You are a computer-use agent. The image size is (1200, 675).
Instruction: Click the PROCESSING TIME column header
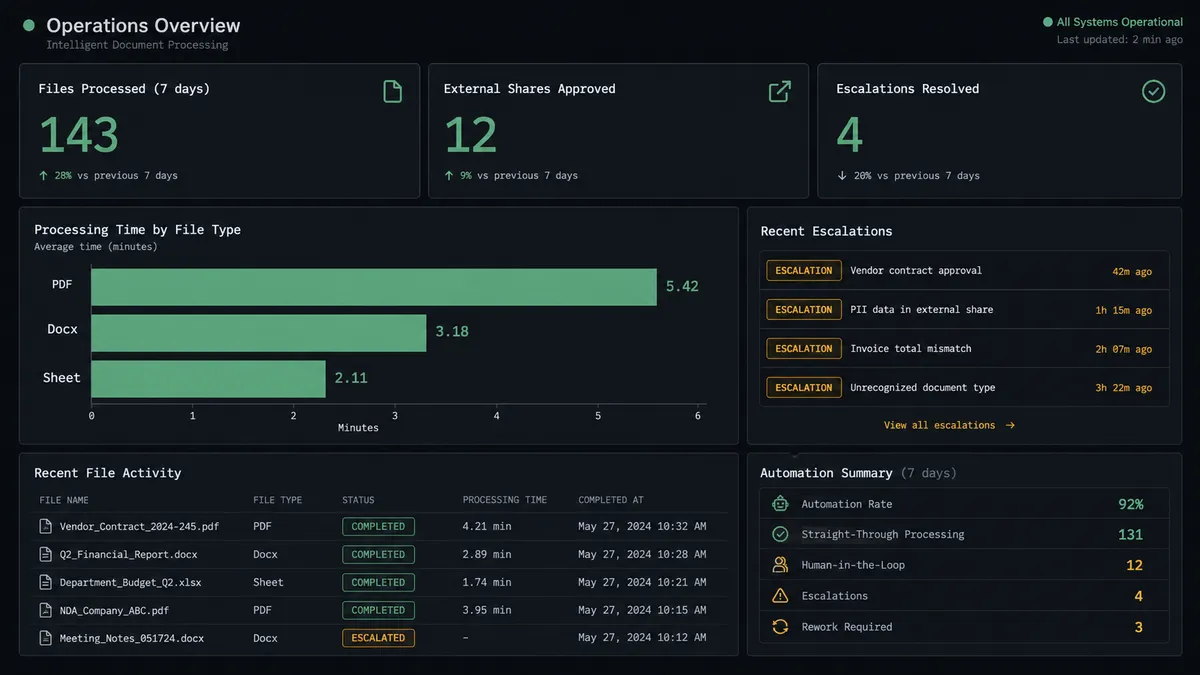pos(505,500)
